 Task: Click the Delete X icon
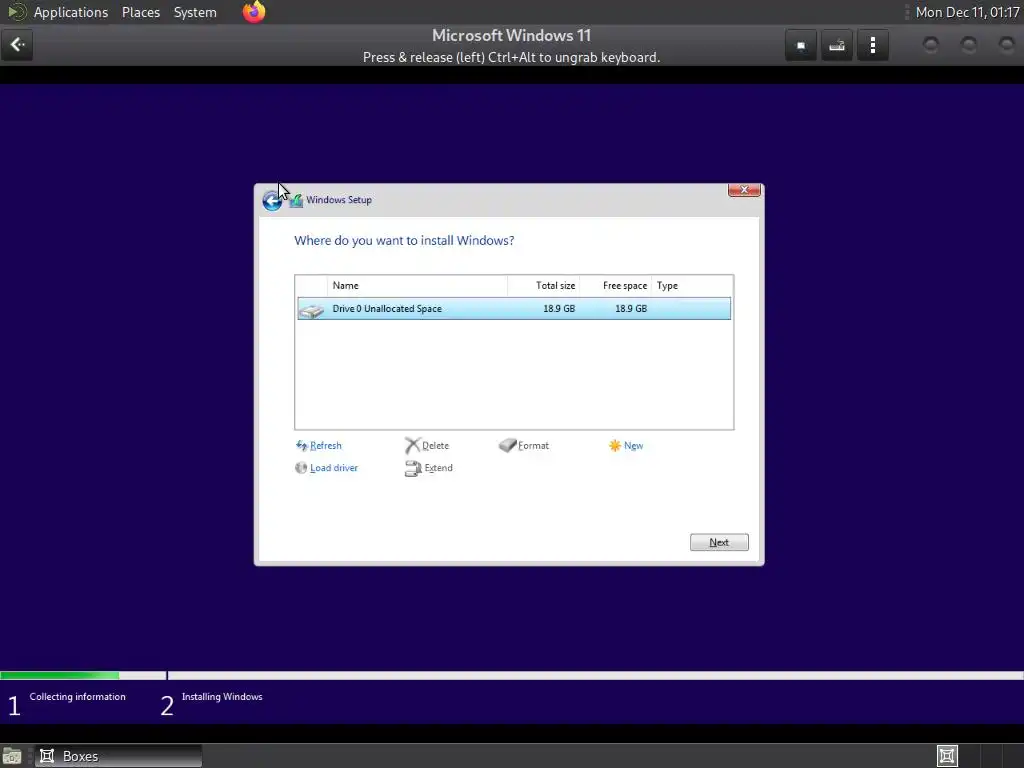[412, 445]
